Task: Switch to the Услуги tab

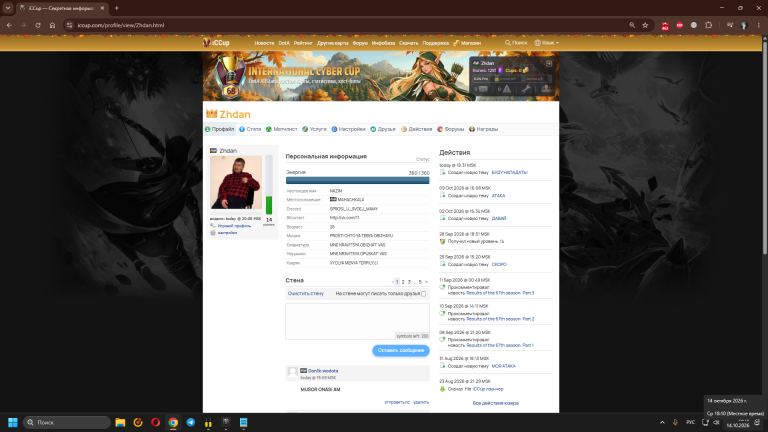Action: [314, 129]
